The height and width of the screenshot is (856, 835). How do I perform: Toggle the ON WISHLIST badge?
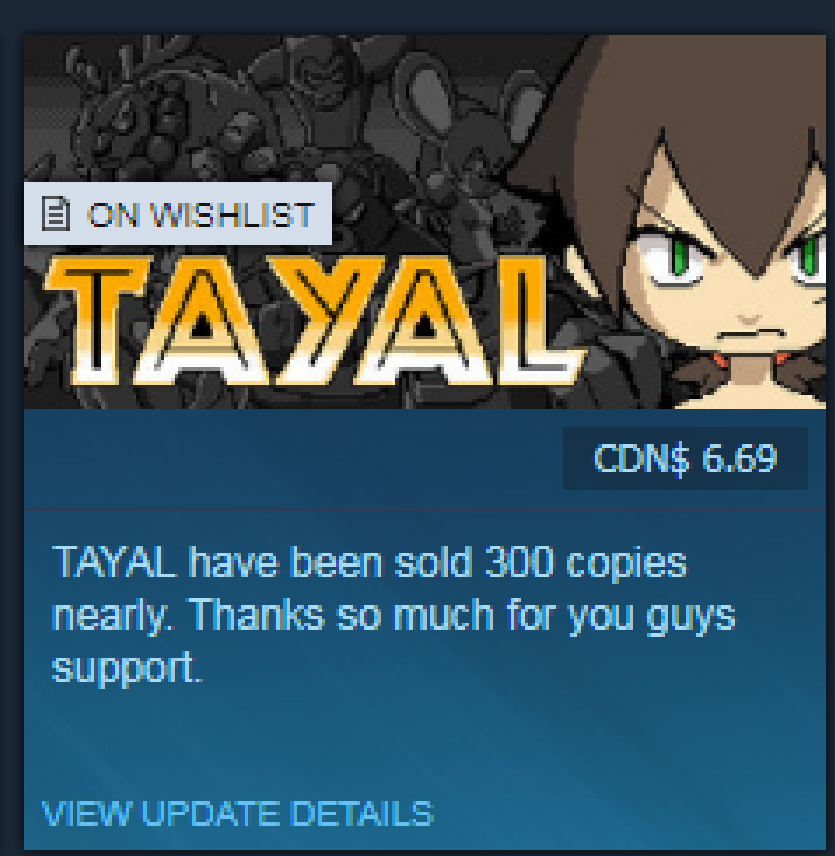click(178, 213)
